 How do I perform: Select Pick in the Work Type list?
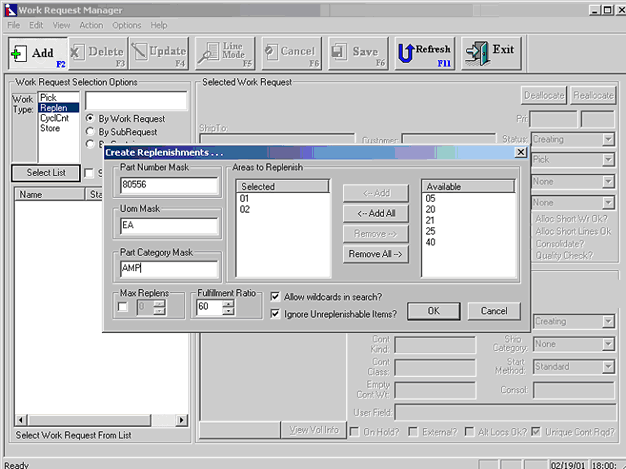click(x=59, y=97)
